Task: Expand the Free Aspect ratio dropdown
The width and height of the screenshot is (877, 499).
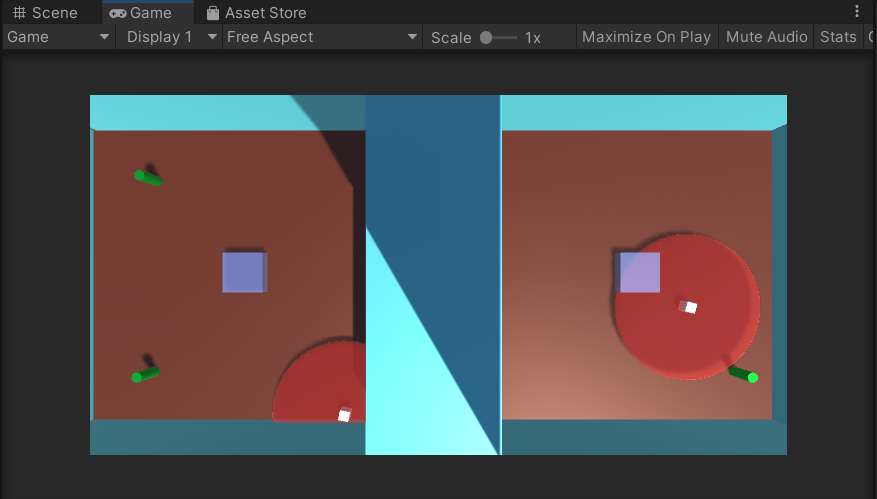Action: pos(322,37)
